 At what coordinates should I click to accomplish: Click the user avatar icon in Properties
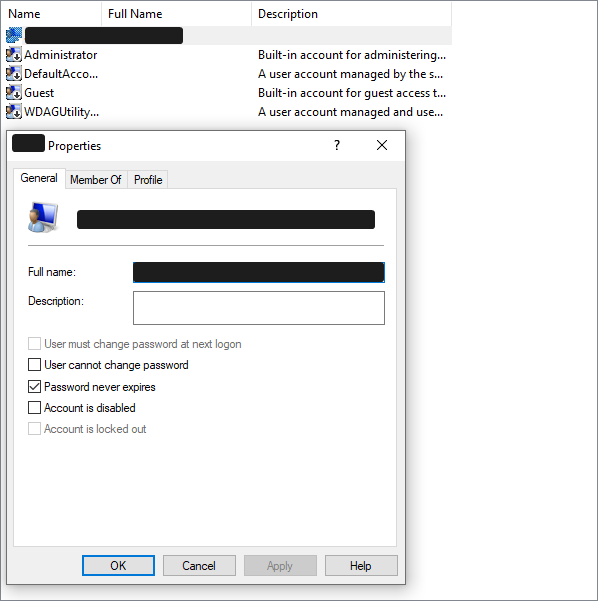pos(43,218)
